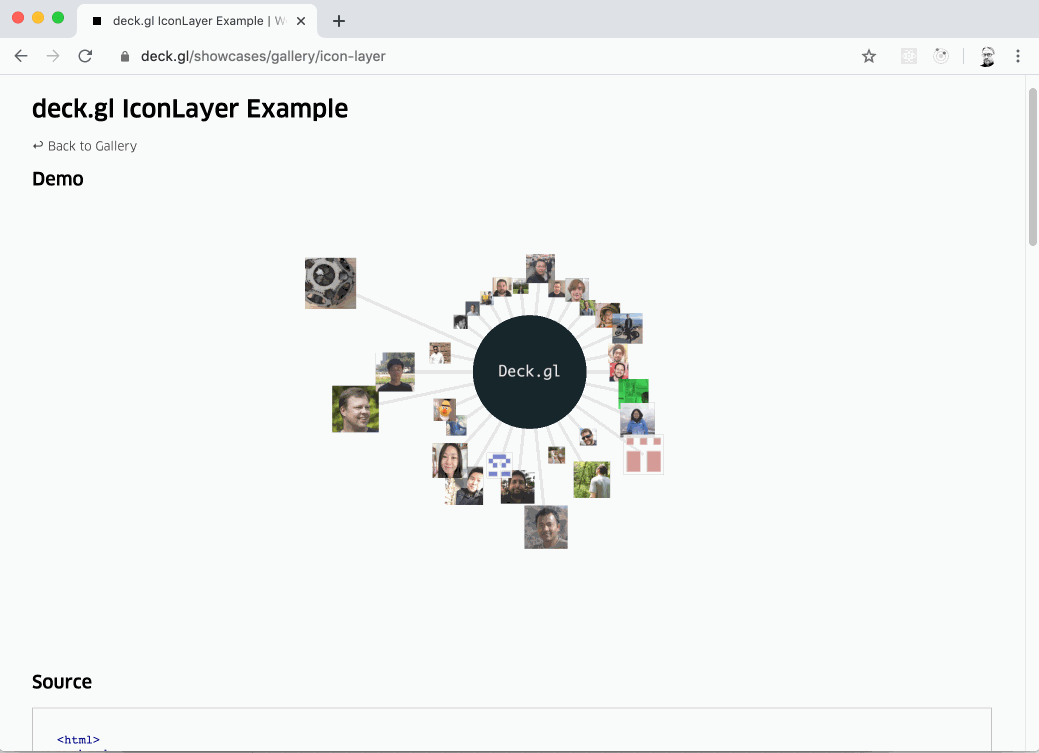This screenshot has width=1039, height=753.
Task: Click the circular extension icon beside profile
Action: 941,56
